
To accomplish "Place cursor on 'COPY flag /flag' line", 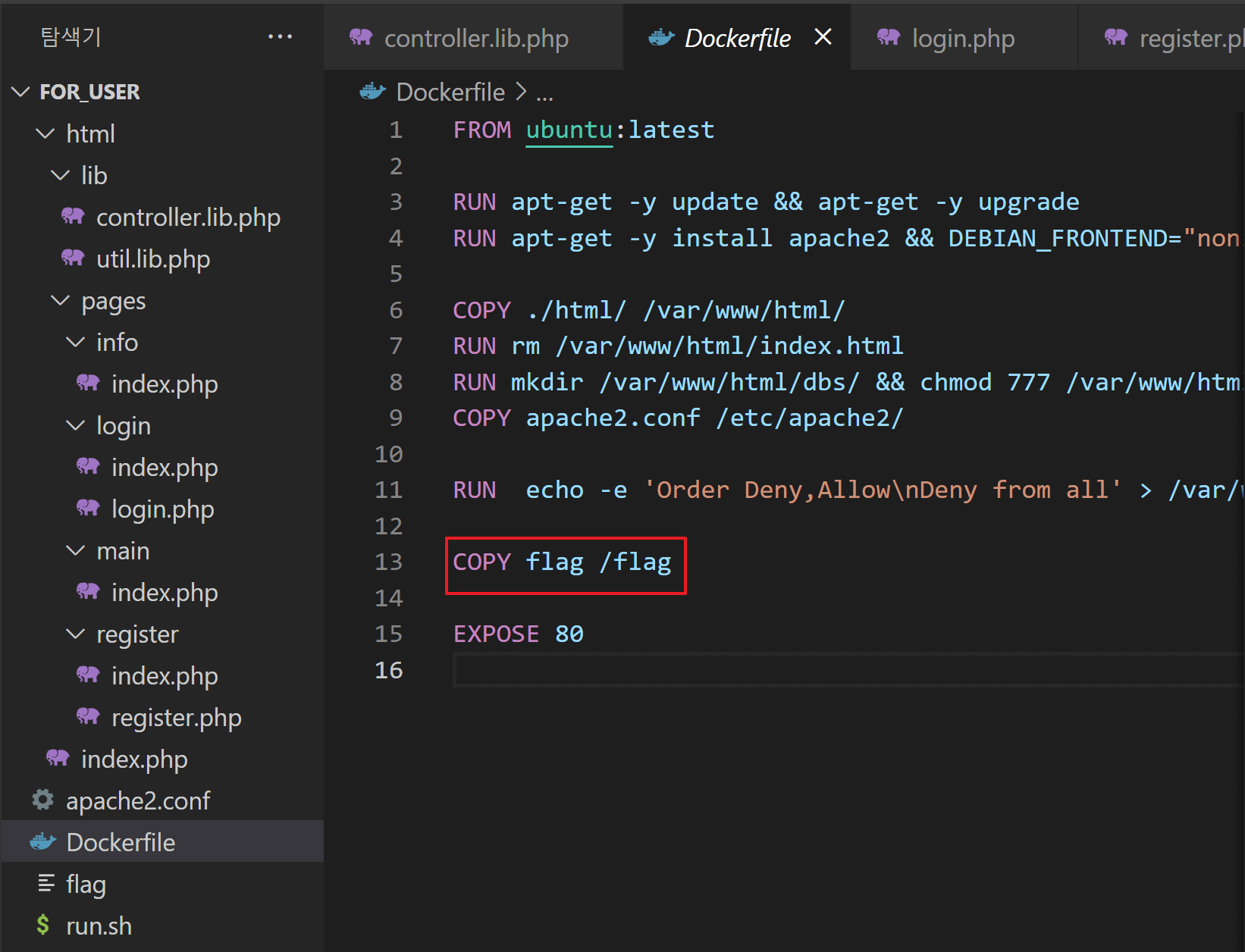I will coord(563,562).
